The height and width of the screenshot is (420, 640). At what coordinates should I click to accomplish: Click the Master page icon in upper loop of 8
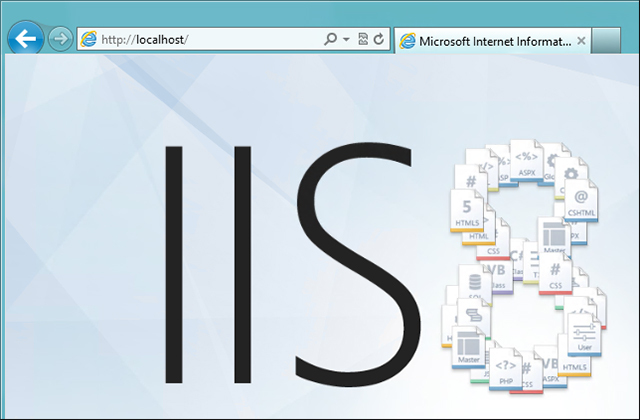[554, 236]
